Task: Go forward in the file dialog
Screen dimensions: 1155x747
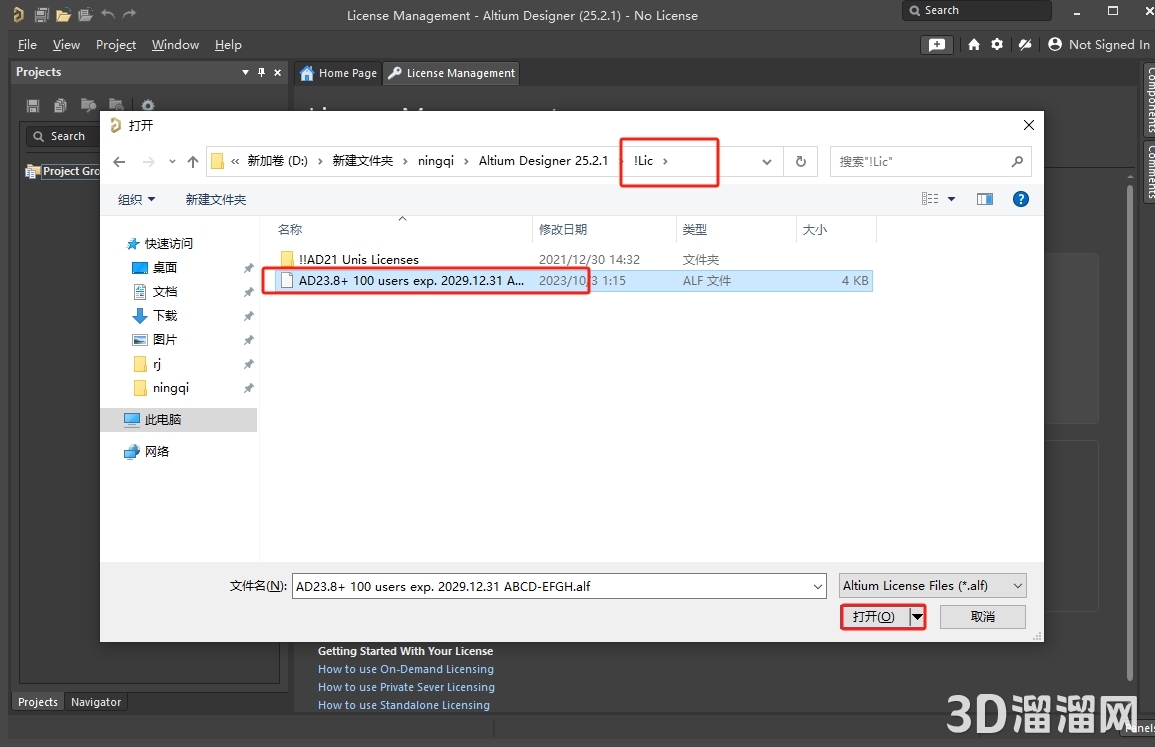Action: tap(148, 161)
